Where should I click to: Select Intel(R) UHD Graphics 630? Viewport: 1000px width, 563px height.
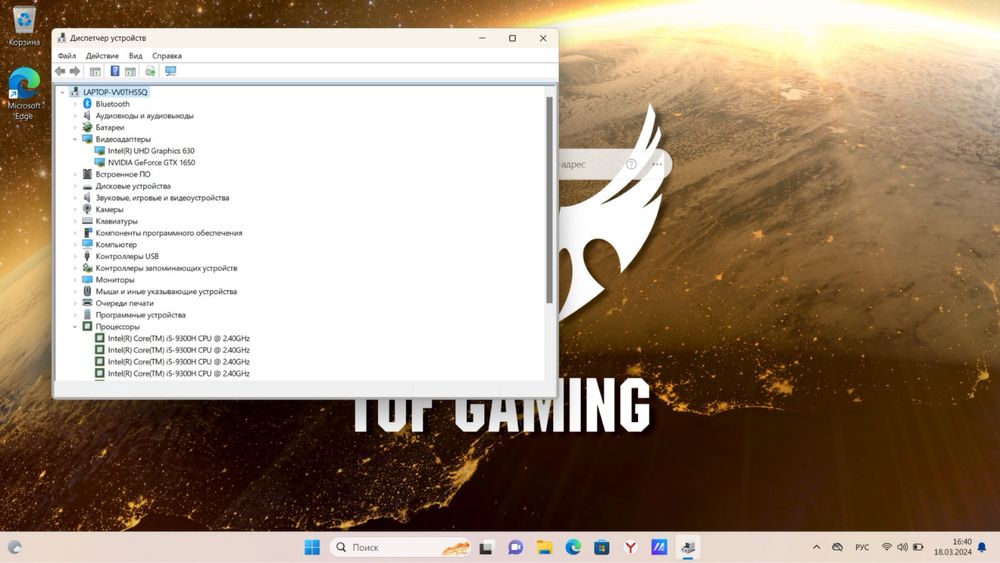(x=151, y=151)
